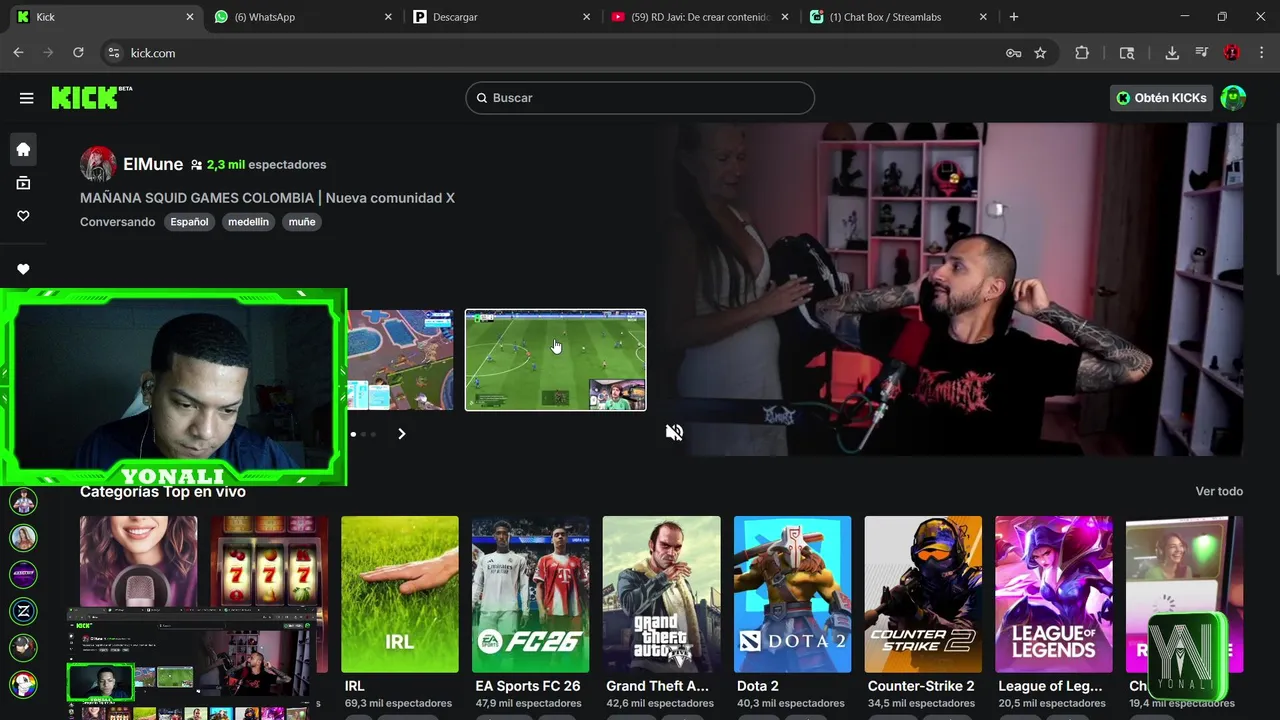
Task: View site information icon in address bar
Action: [113, 53]
